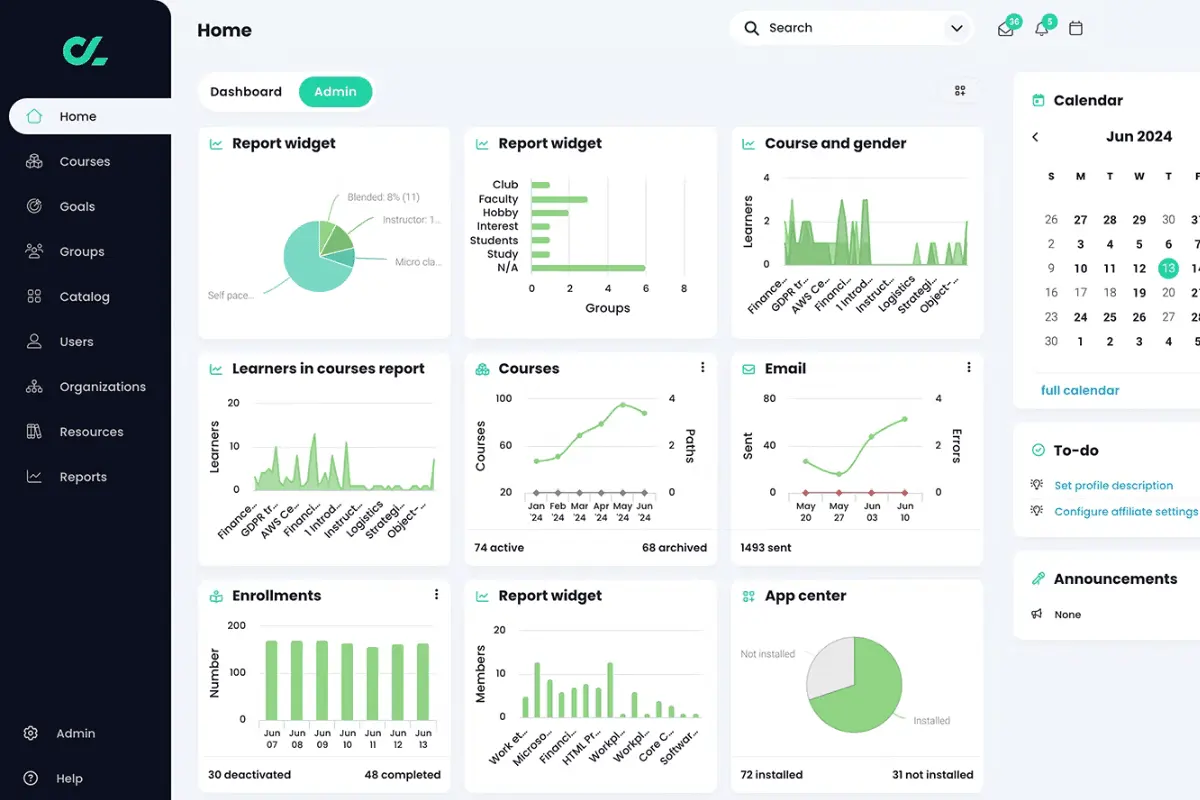Click the Learners in courses report title
This screenshot has height=800, width=1200.
(328, 368)
